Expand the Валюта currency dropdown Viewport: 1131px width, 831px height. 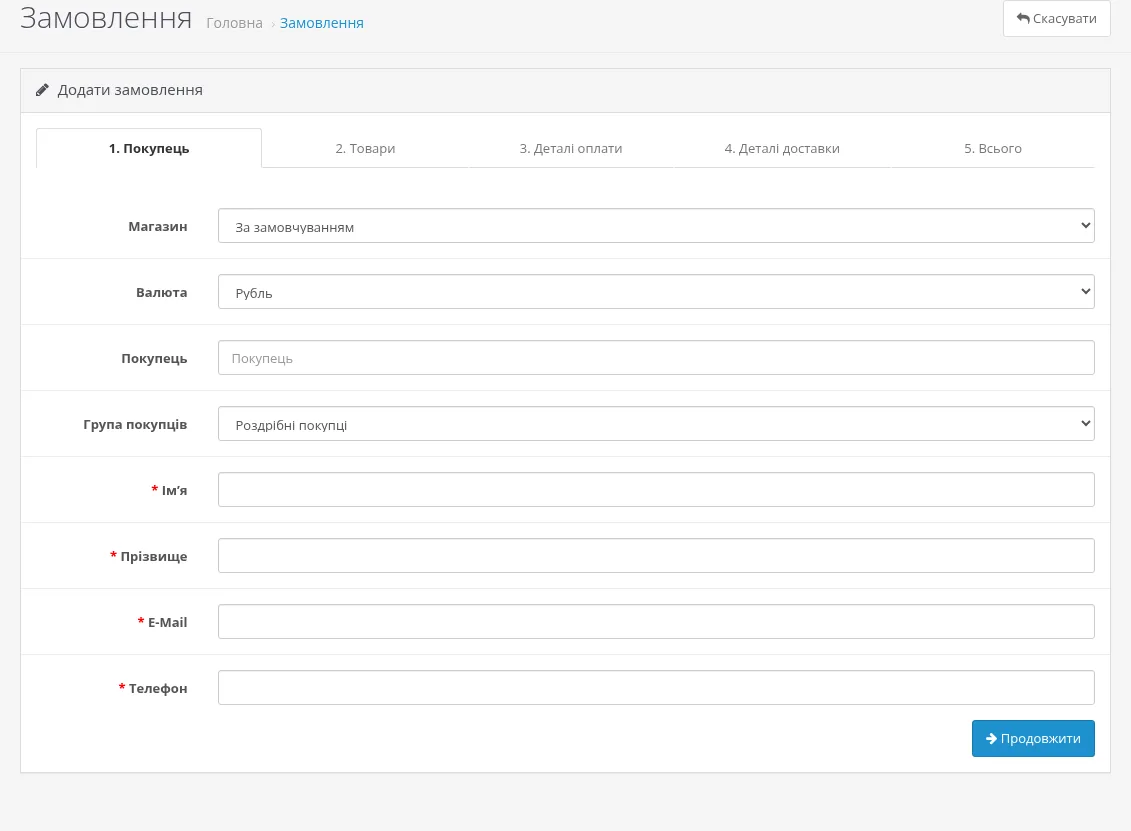[x=656, y=291]
